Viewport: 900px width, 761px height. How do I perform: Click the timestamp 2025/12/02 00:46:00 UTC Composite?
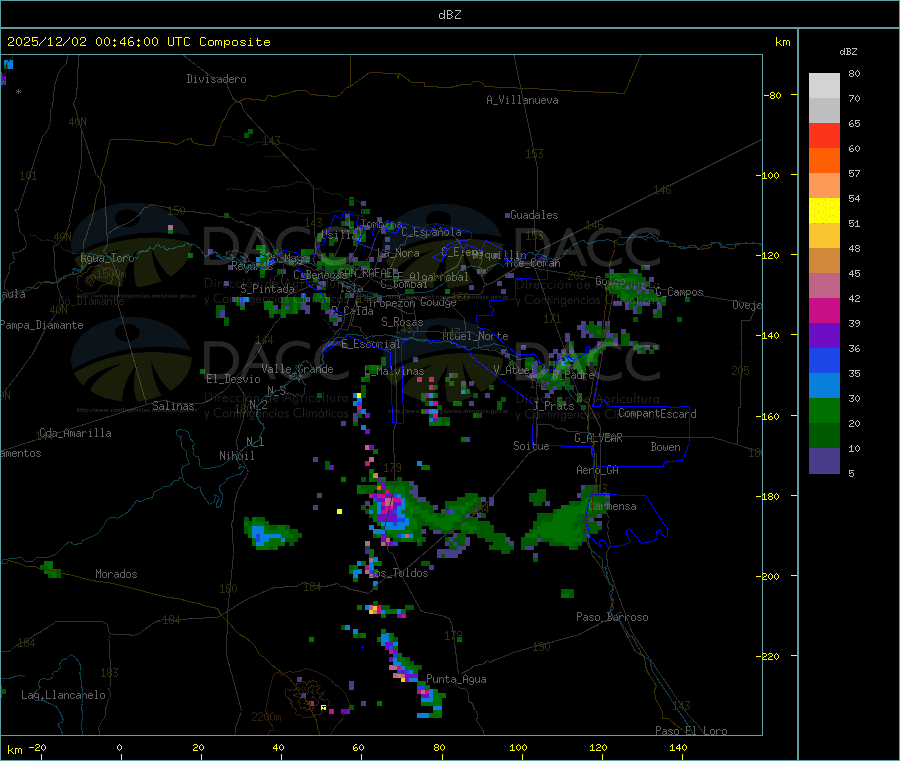pyautogui.click(x=138, y=42)
